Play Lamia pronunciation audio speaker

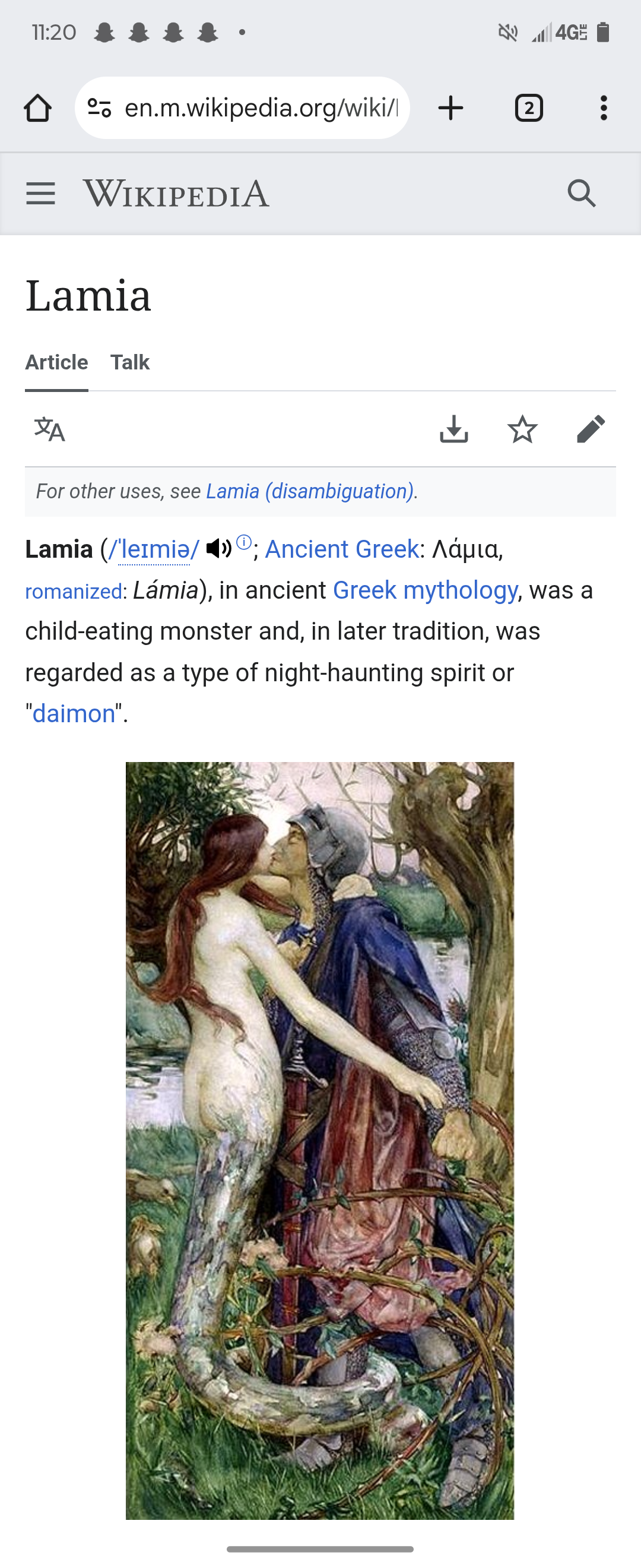[x=218, y=548]
